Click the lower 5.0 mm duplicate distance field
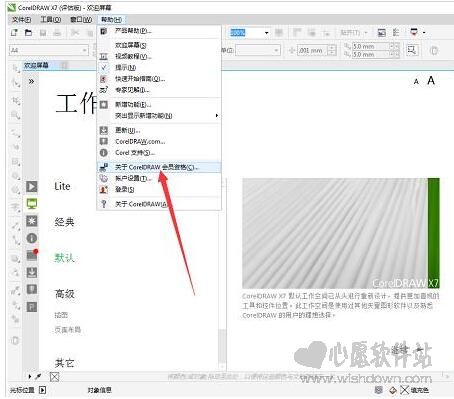This screenshot has height=399, width=454. coord(371,54)
